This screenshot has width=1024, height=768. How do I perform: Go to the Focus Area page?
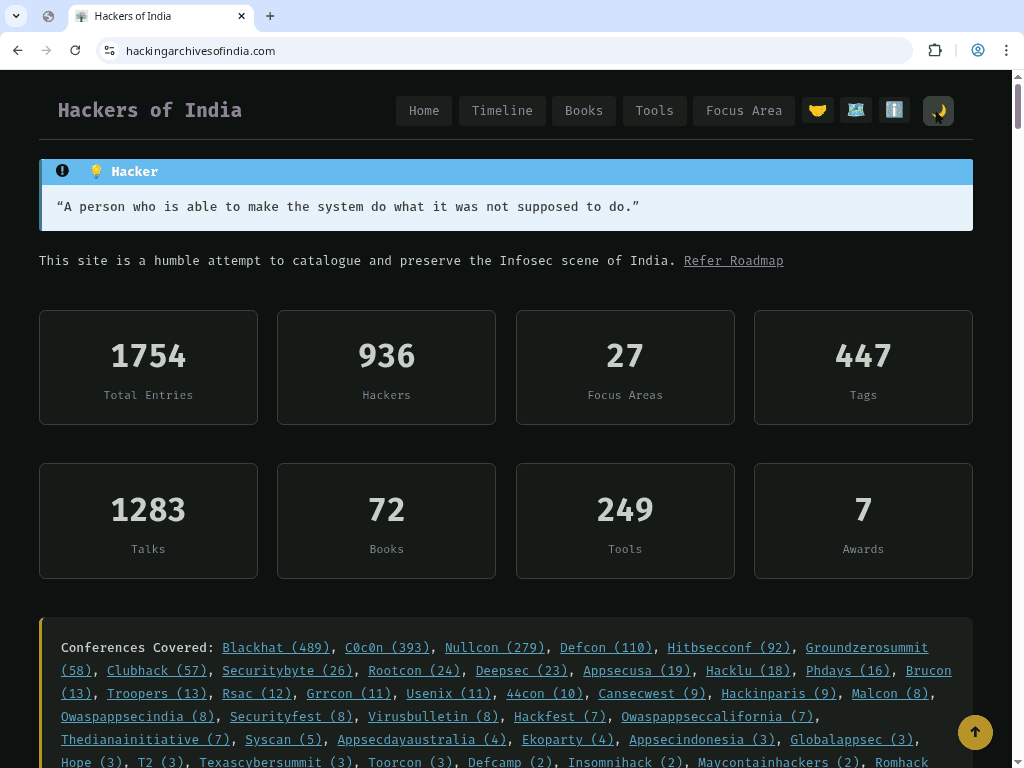(744, 111)
